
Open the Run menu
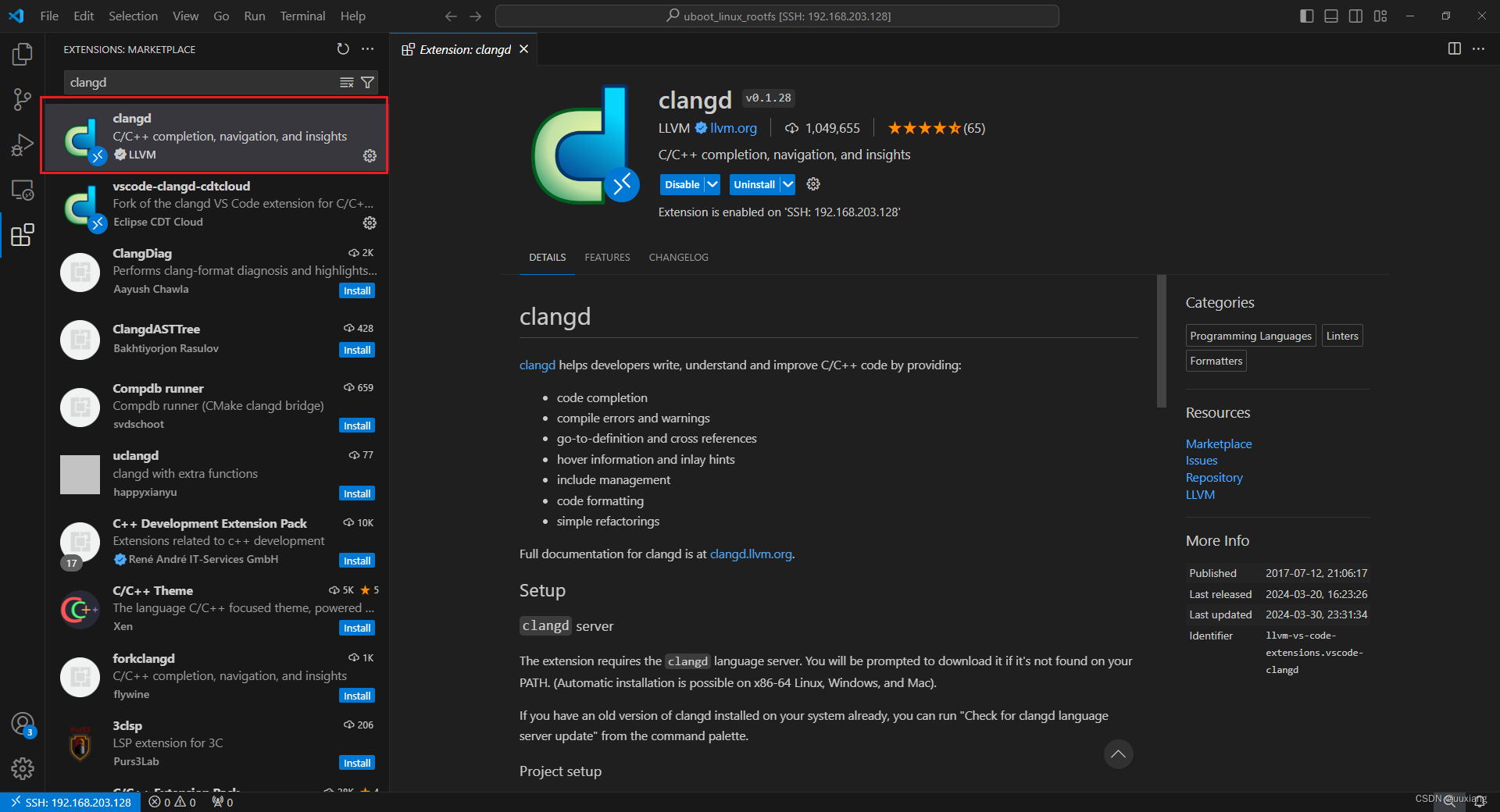255,16
